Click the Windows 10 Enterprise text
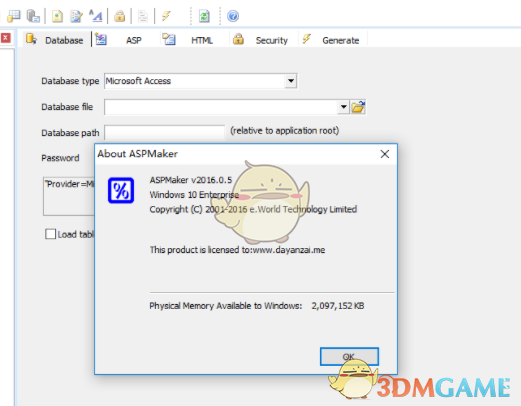The width and height of the screenshot is (521, 406). click(x=194, y=195)
